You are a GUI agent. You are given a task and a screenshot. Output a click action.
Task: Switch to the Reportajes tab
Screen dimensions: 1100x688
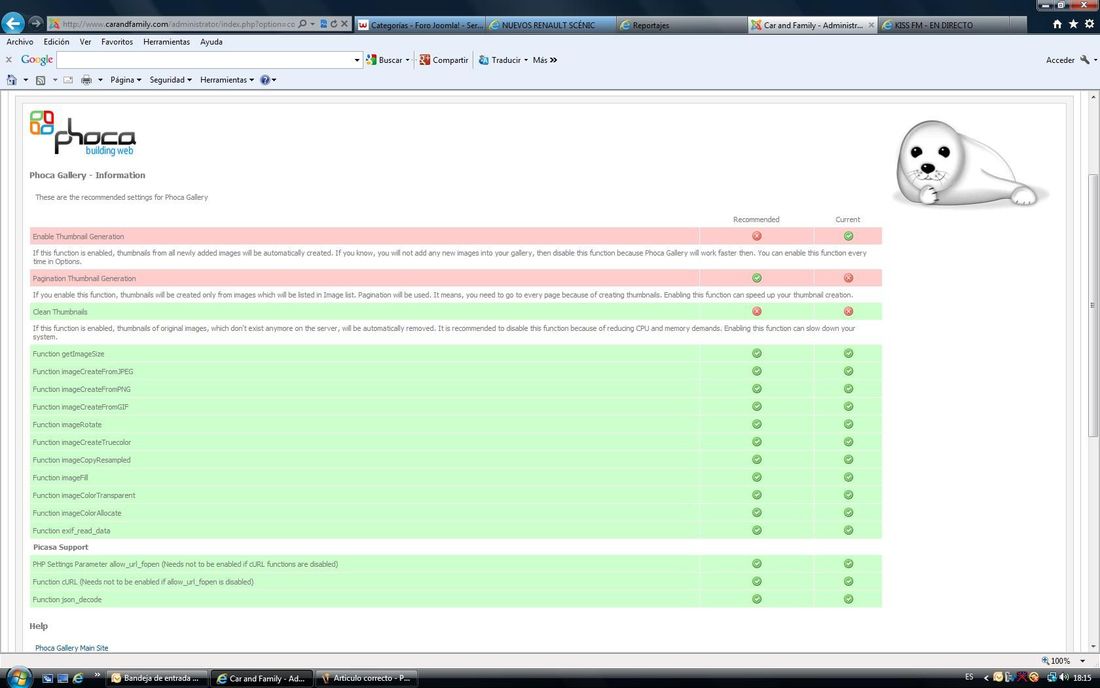point(681,25)
